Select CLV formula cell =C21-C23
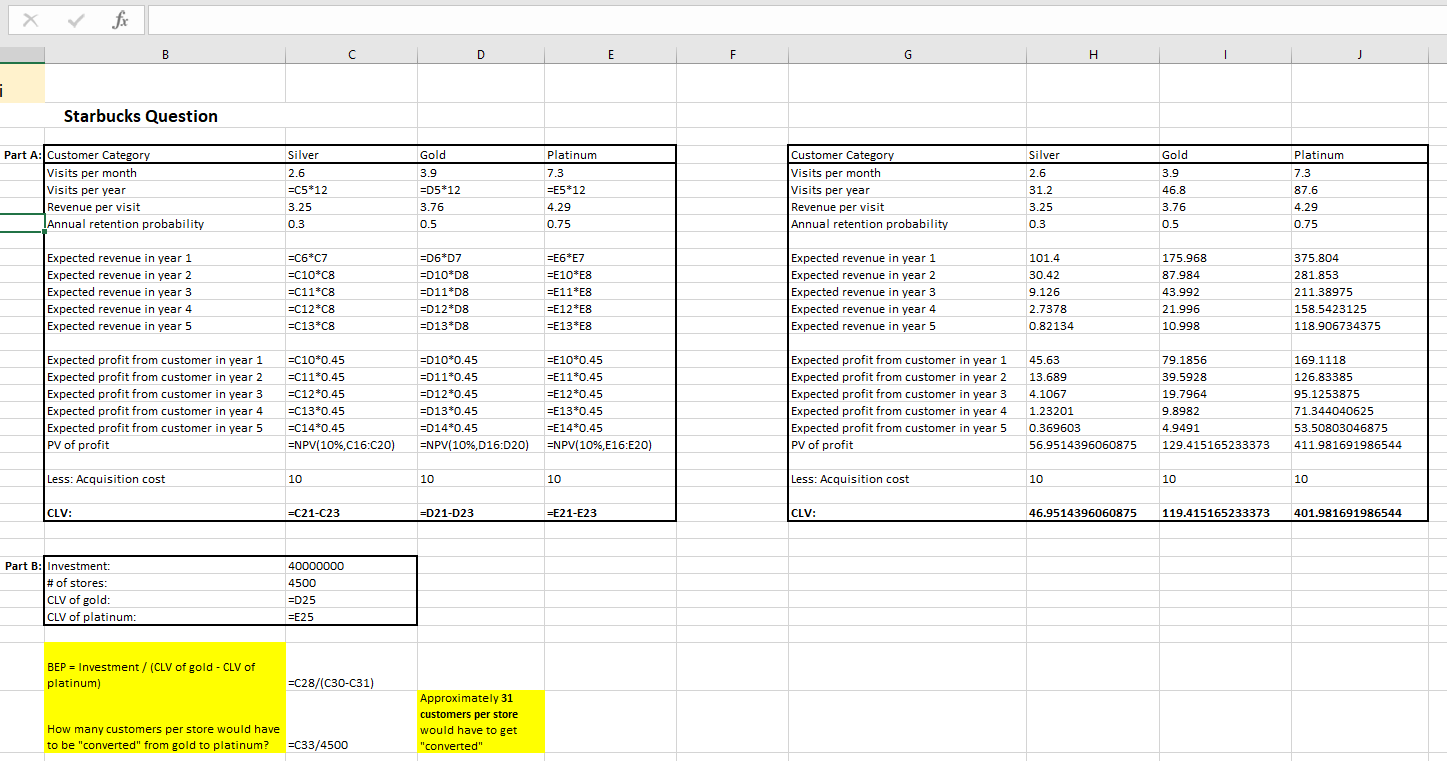 pos(351,513)
